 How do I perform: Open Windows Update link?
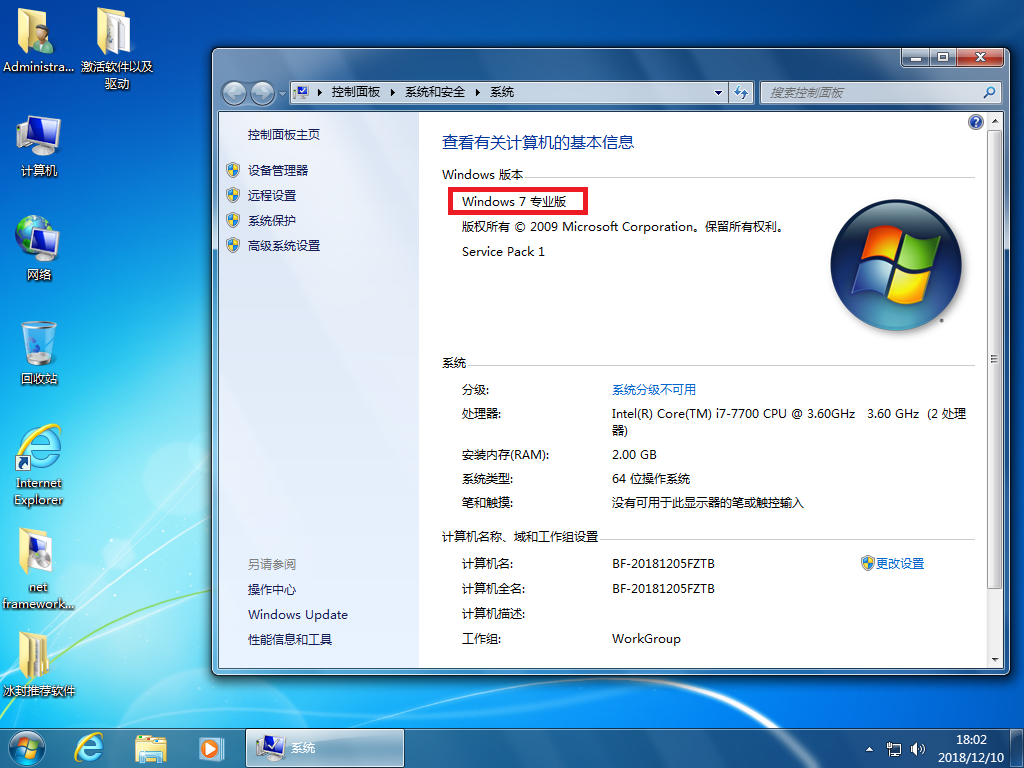[x=298, y=615]
